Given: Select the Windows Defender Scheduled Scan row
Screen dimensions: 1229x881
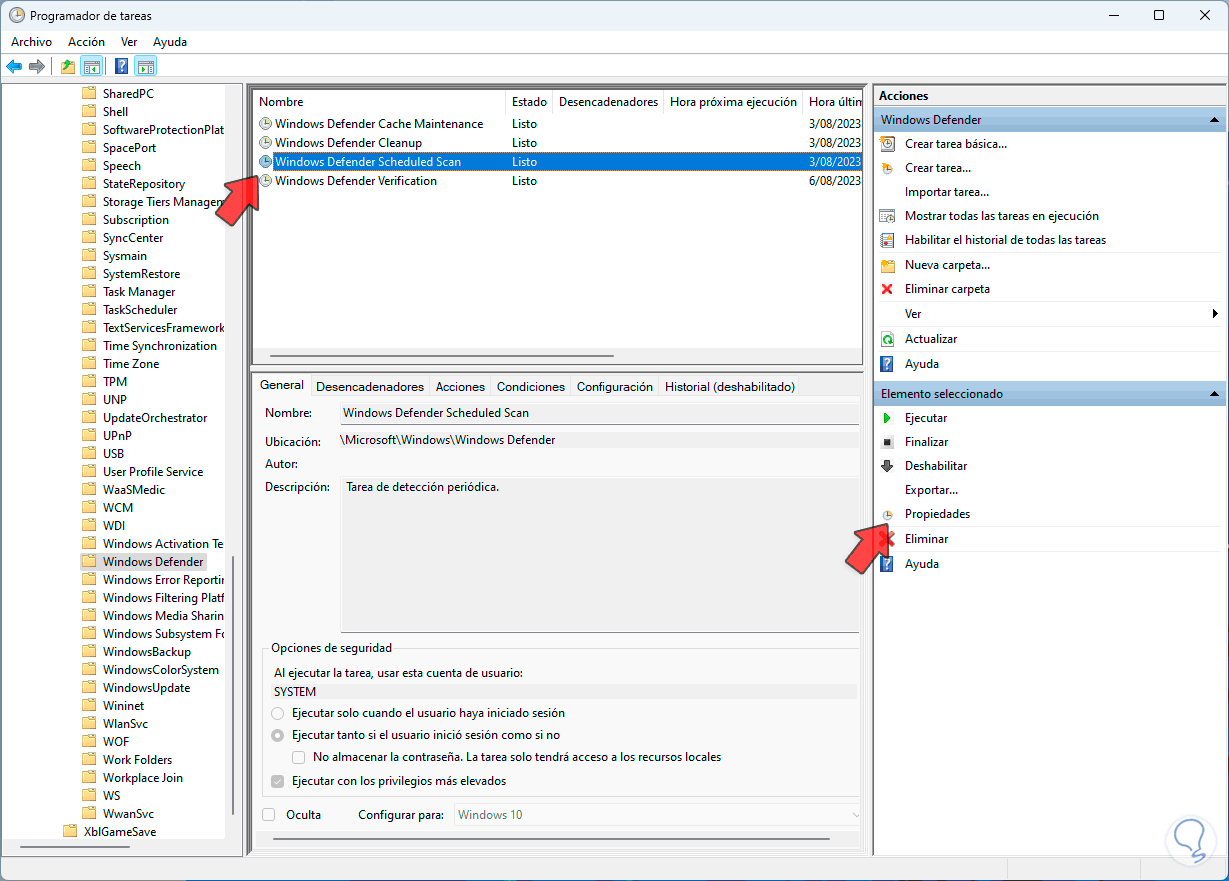Looking at the screenshot, I should [556, 162].
